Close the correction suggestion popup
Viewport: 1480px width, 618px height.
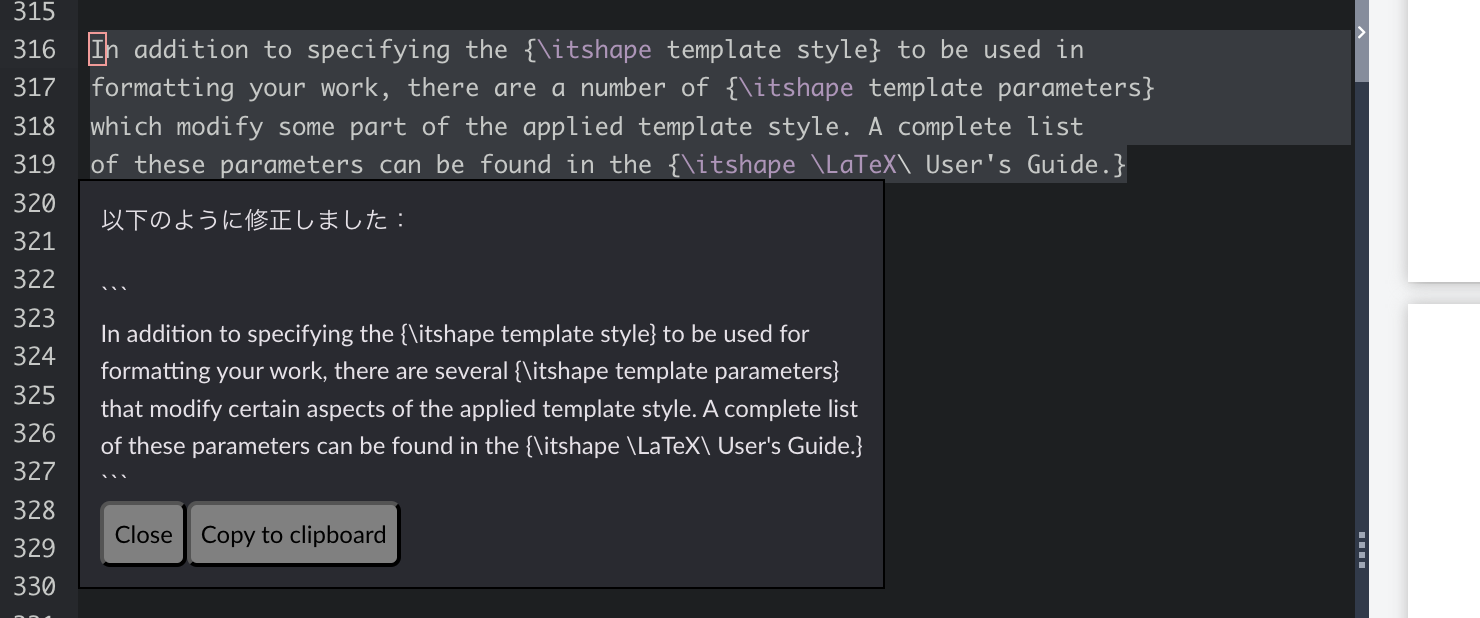pyautogui.click(x=143, y=534)
